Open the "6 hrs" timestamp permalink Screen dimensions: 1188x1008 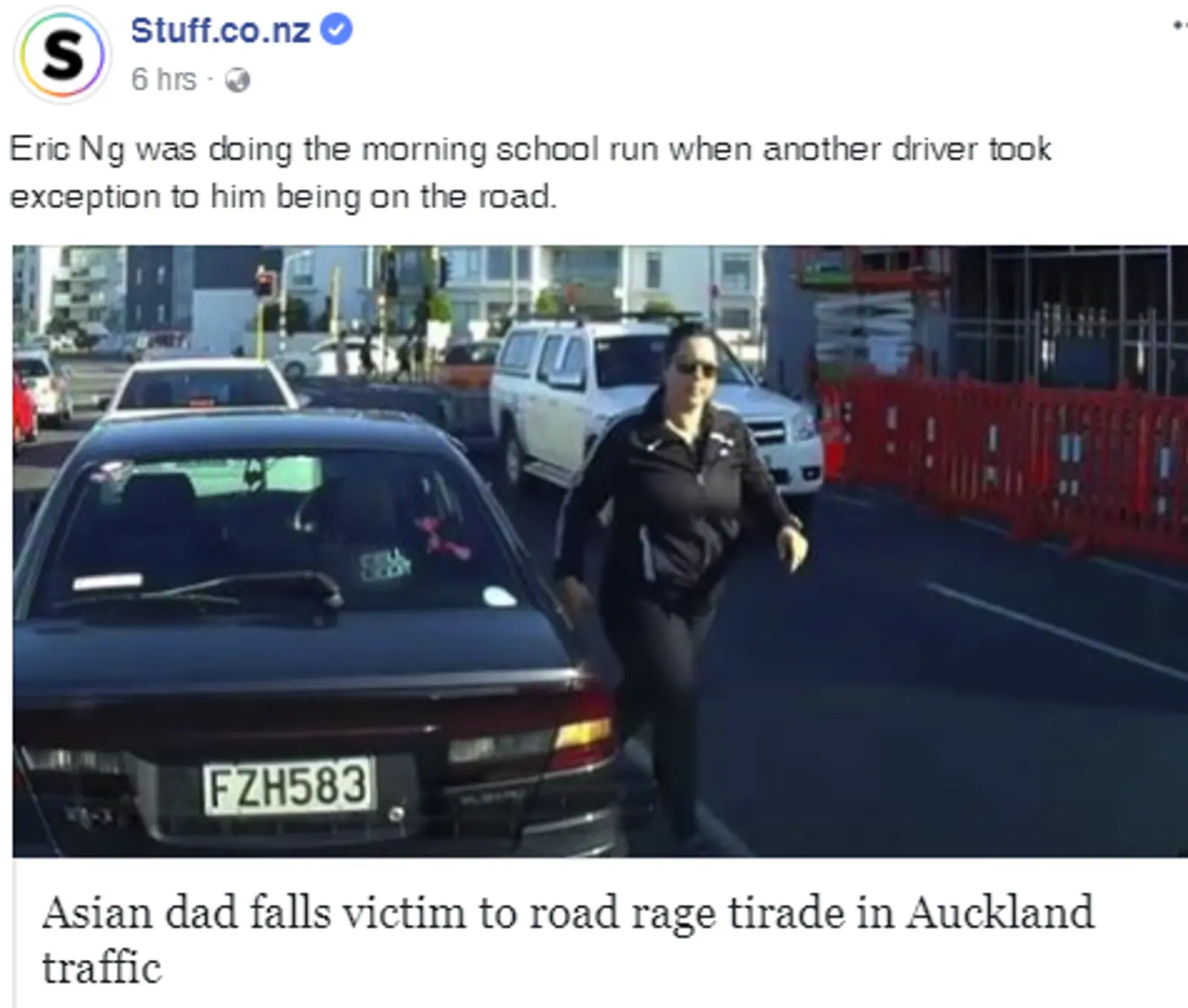(163, 79)
